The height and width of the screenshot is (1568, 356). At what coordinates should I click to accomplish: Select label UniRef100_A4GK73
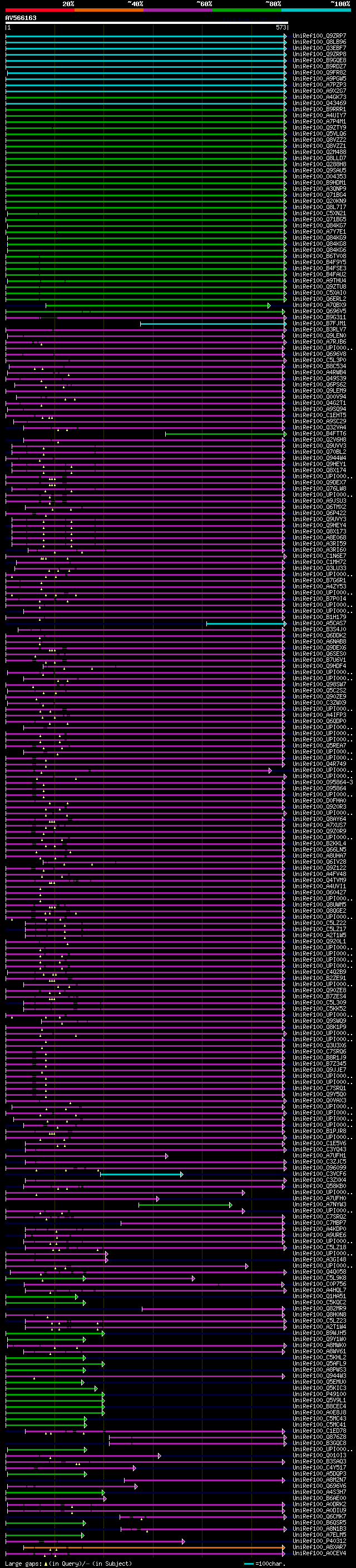319,97
